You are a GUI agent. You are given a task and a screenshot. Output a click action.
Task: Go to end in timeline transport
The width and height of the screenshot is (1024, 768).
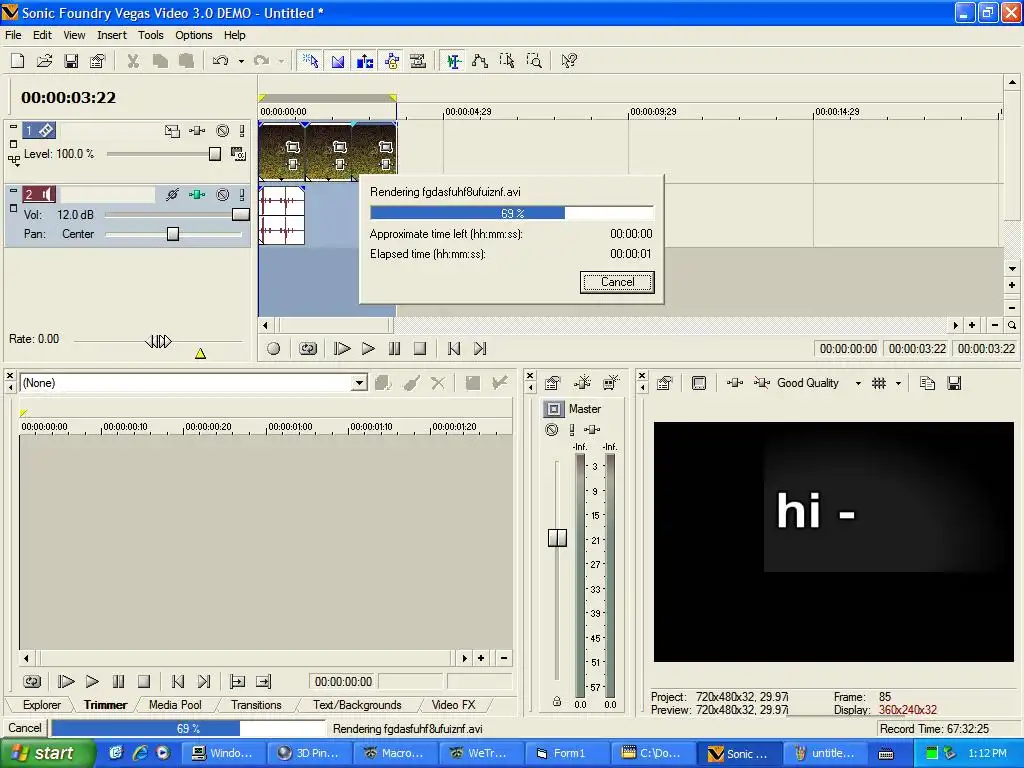coord(480,349)
